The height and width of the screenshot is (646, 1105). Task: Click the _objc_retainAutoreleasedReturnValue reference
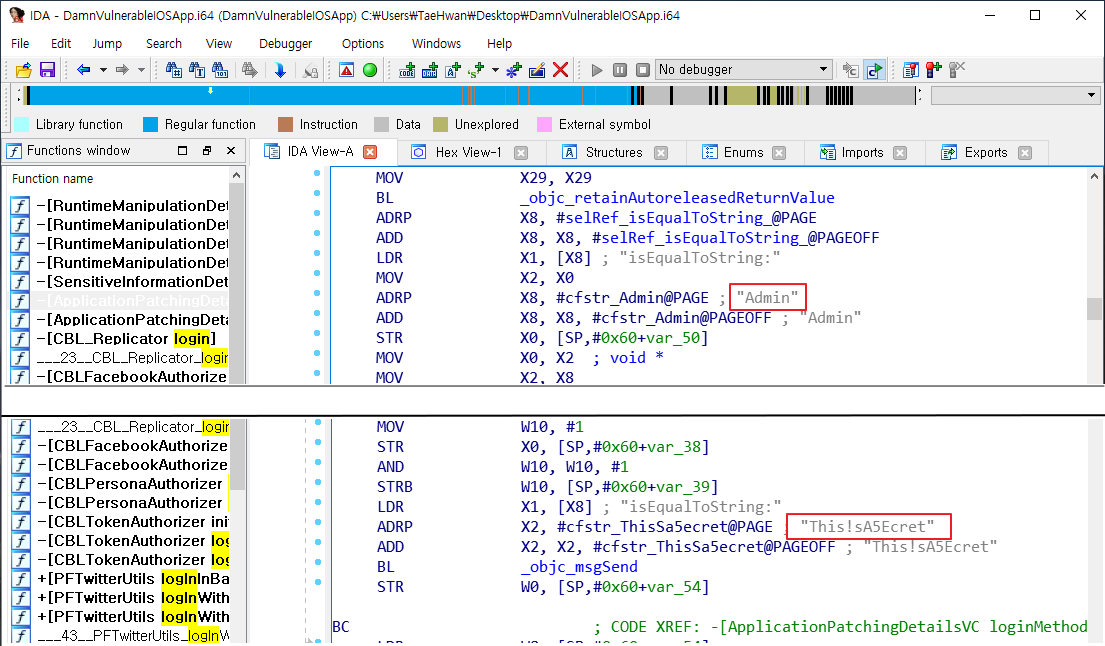point(677,198)
